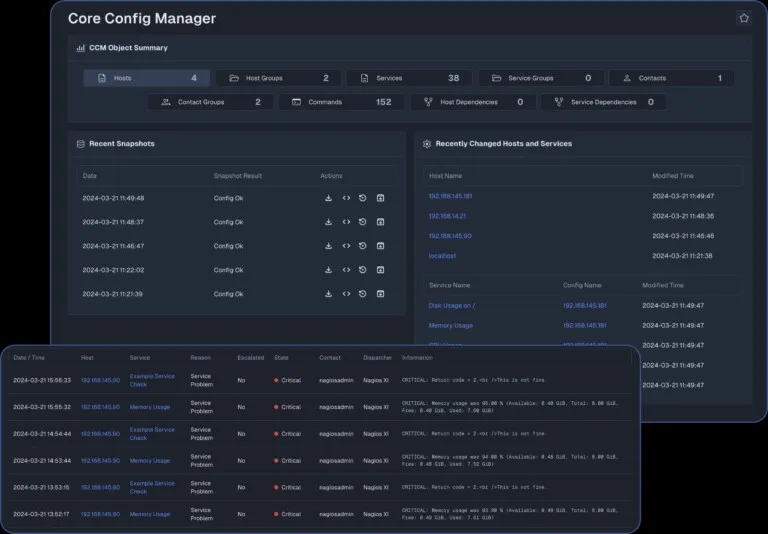Click the Critical state in the 15:55:32 row
768x534 pixels.
tap(288, 407)
